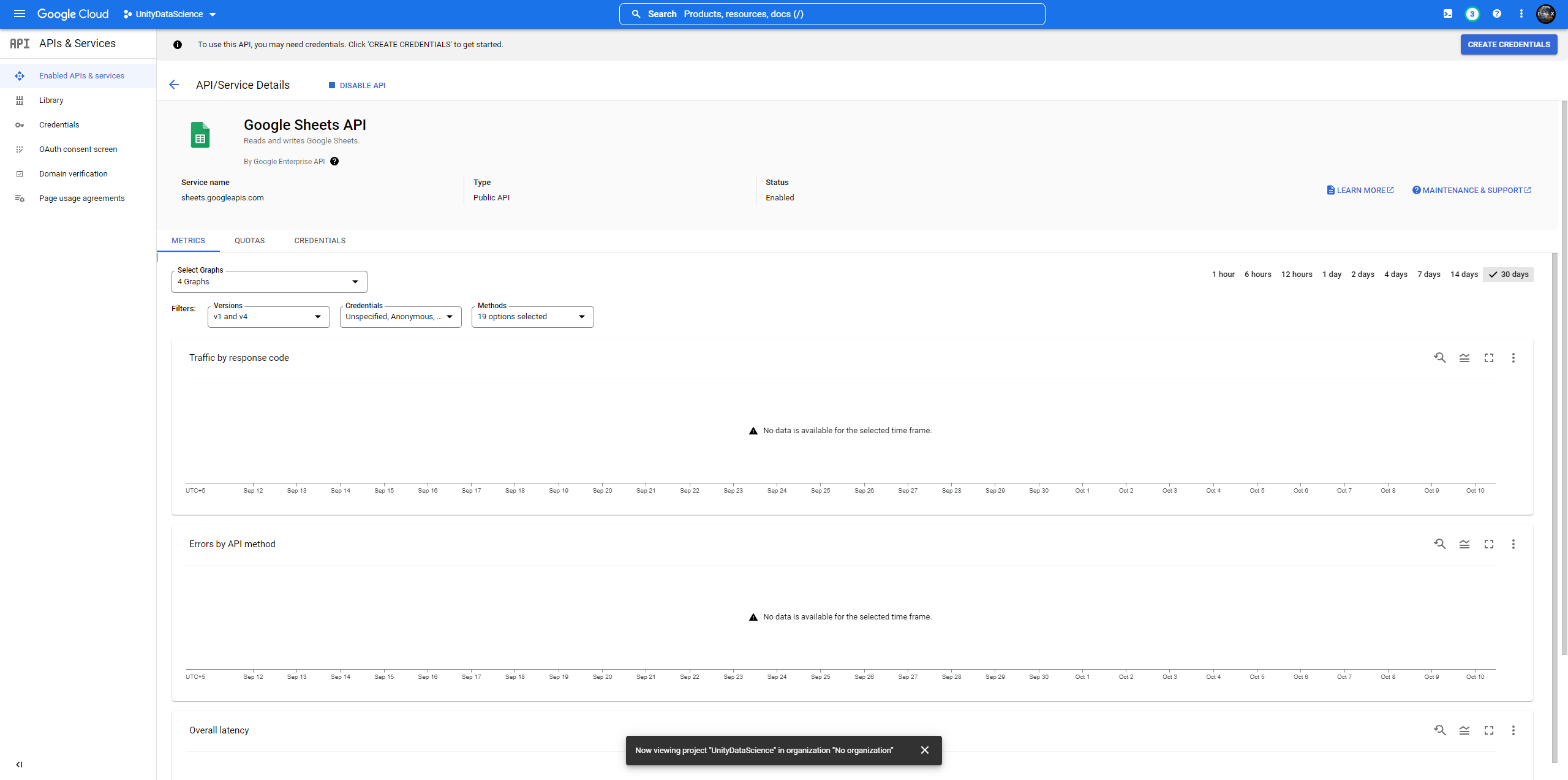Image resolution: width=1568 pixels, height=780 pixels.
Task: Open more options for Overall latency chart
Action: (1513, 730)
